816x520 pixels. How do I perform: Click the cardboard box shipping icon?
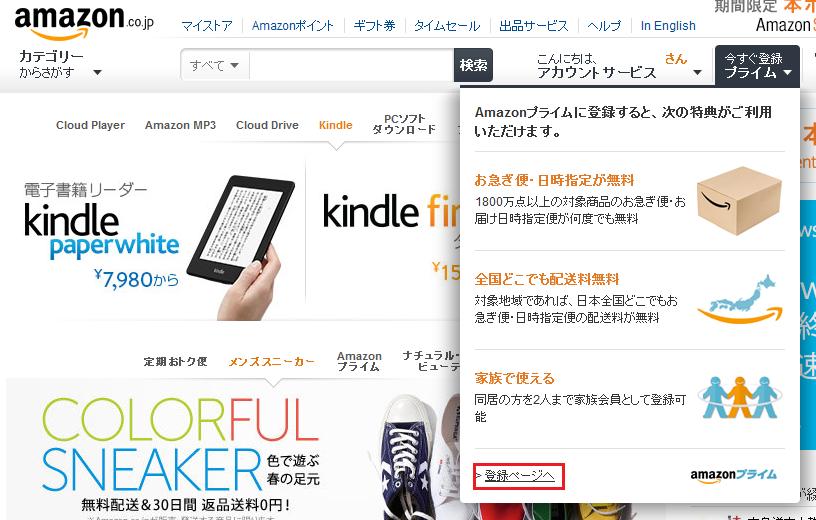click(x=739, y=200)
